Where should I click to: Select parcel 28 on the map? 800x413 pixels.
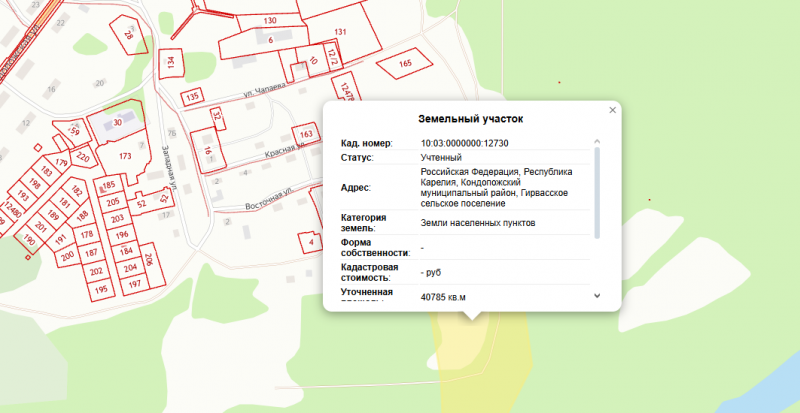[x=129, y=34]
